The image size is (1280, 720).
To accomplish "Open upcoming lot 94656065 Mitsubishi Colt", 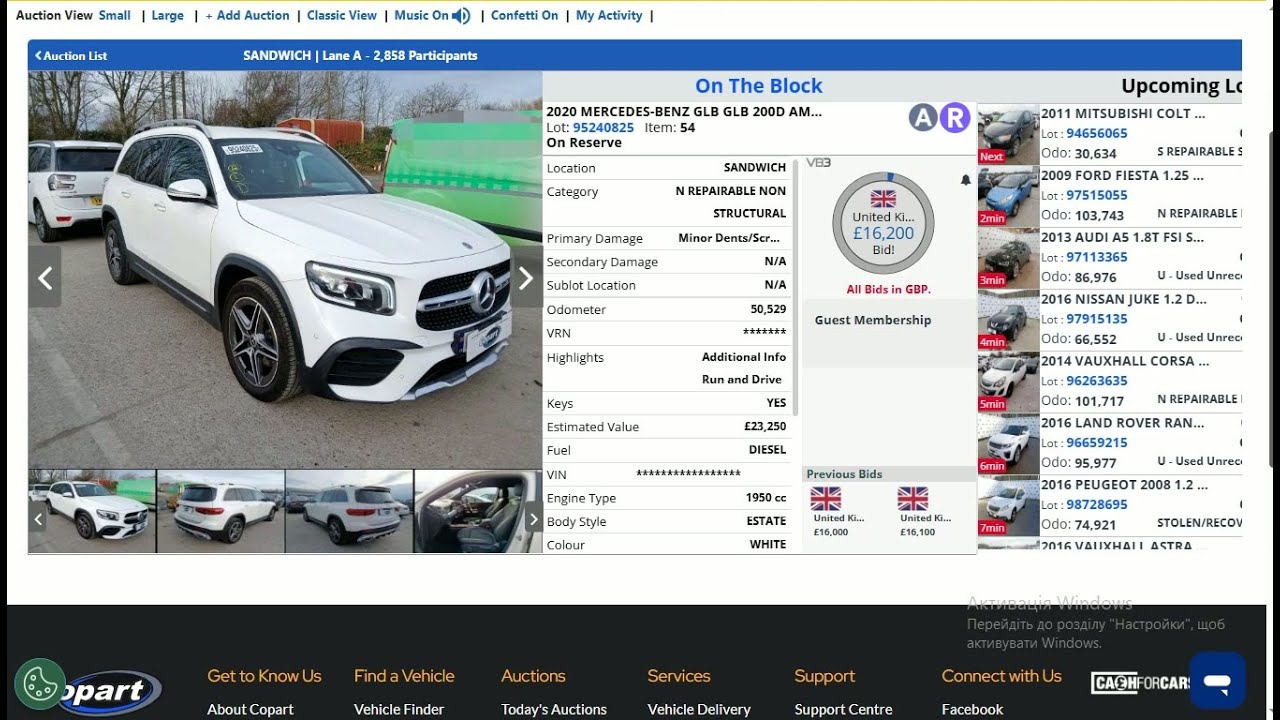I will click(x=1097, y=134).
